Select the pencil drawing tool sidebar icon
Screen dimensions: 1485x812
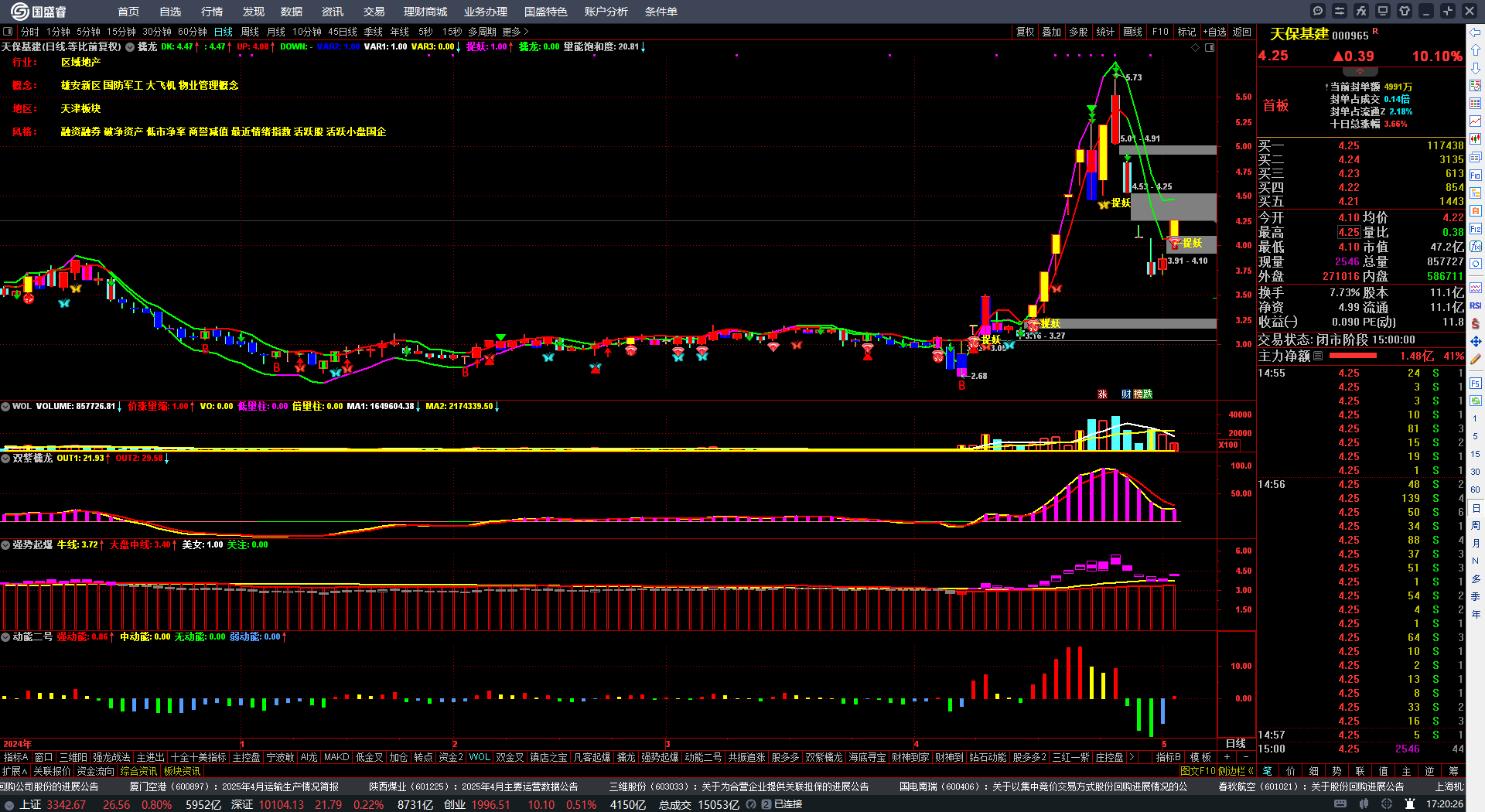coord(1476,359)
